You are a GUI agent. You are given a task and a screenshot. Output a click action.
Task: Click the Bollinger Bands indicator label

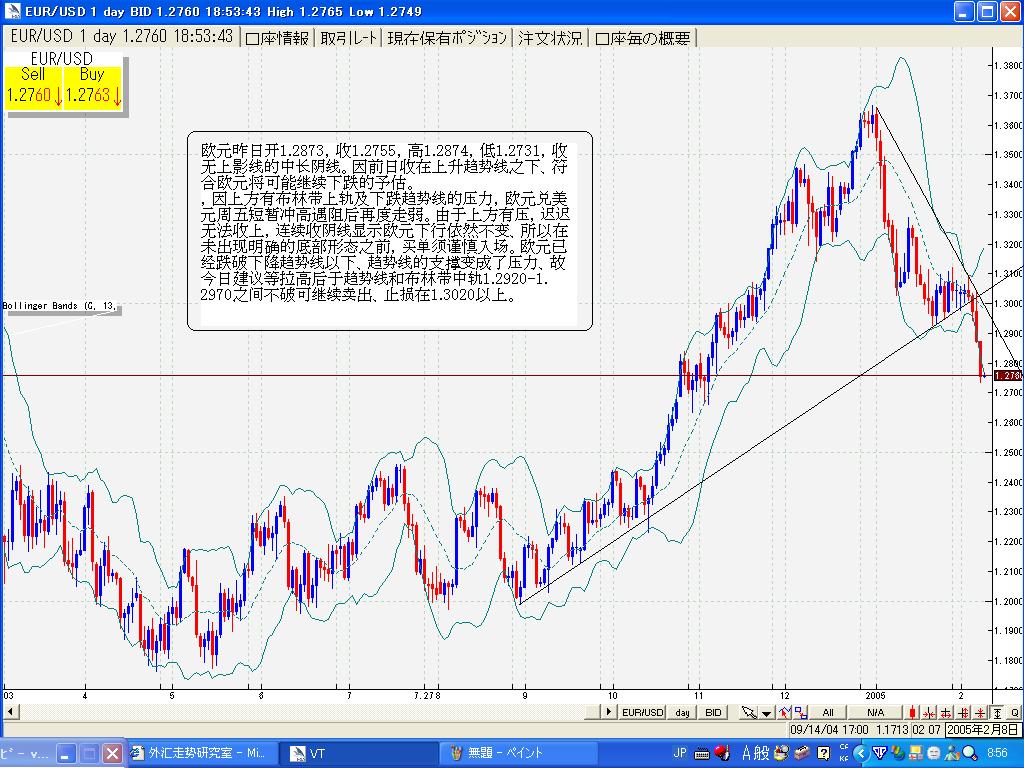tap(60, 306)
